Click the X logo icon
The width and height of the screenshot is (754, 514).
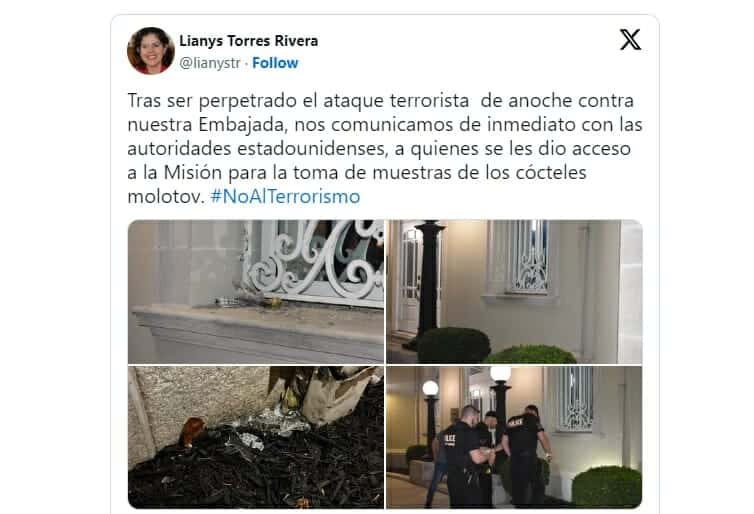[630, 40]
